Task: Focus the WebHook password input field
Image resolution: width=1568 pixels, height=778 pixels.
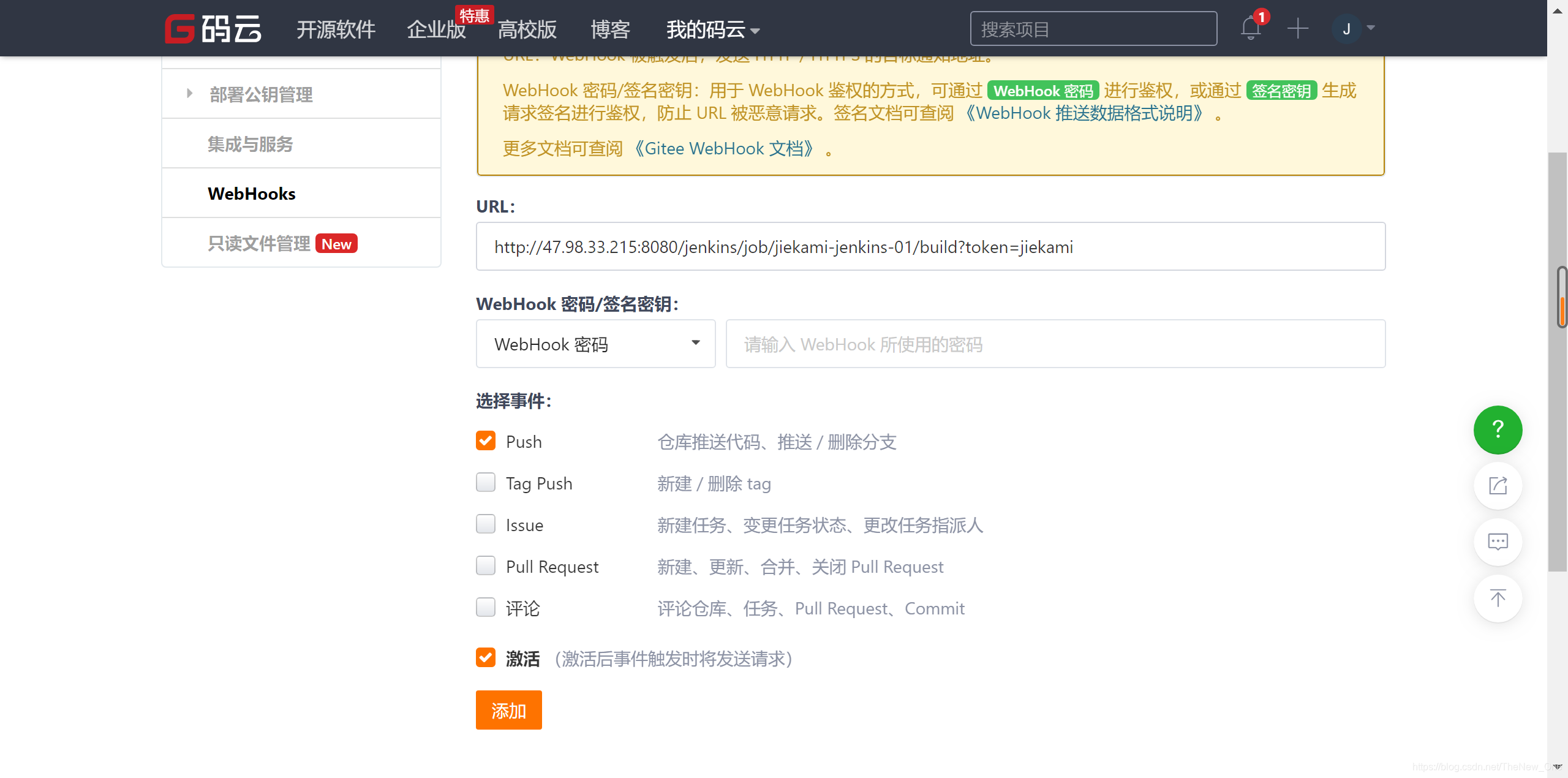Action: click(1055, 344)
